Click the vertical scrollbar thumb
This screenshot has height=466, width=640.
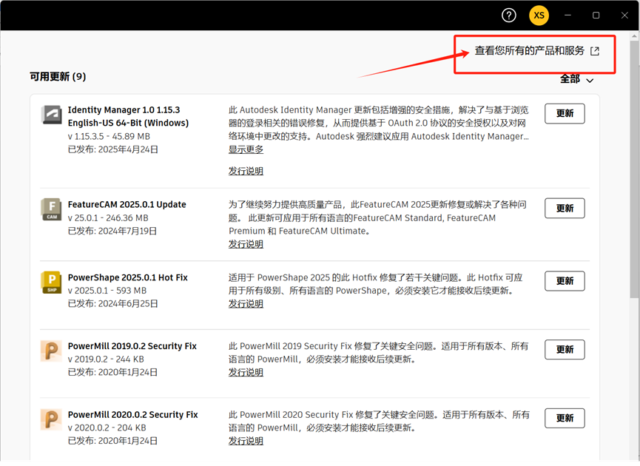click(634, 168)
